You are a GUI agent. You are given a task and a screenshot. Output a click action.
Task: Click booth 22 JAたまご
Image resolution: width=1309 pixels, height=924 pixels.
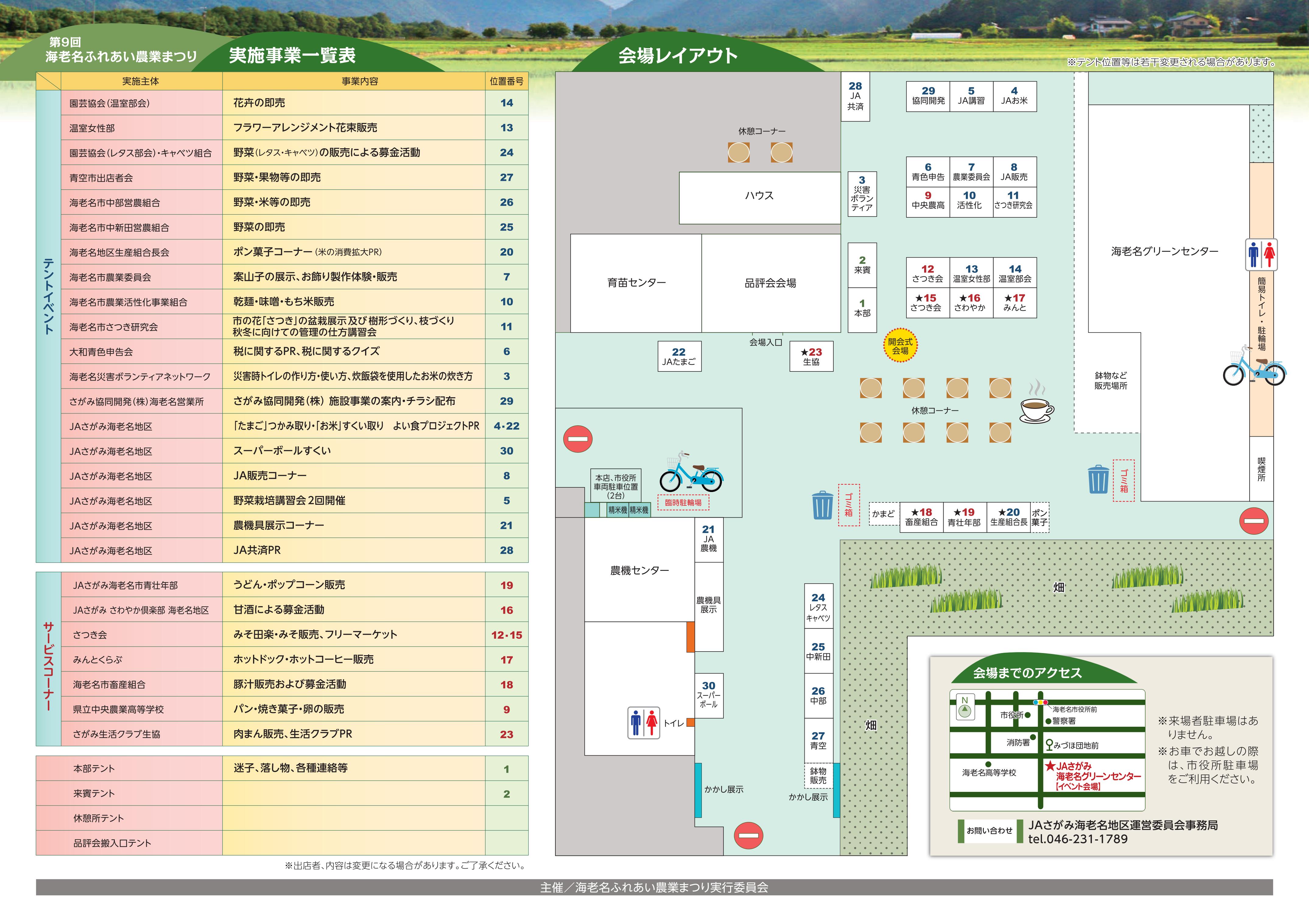click(x=679, y=356)
